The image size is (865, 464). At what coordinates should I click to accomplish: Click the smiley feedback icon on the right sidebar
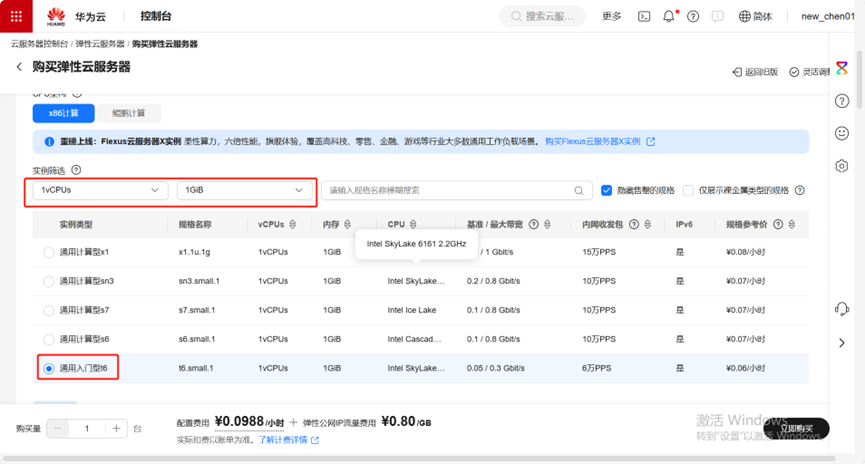(x=841, y=134)
